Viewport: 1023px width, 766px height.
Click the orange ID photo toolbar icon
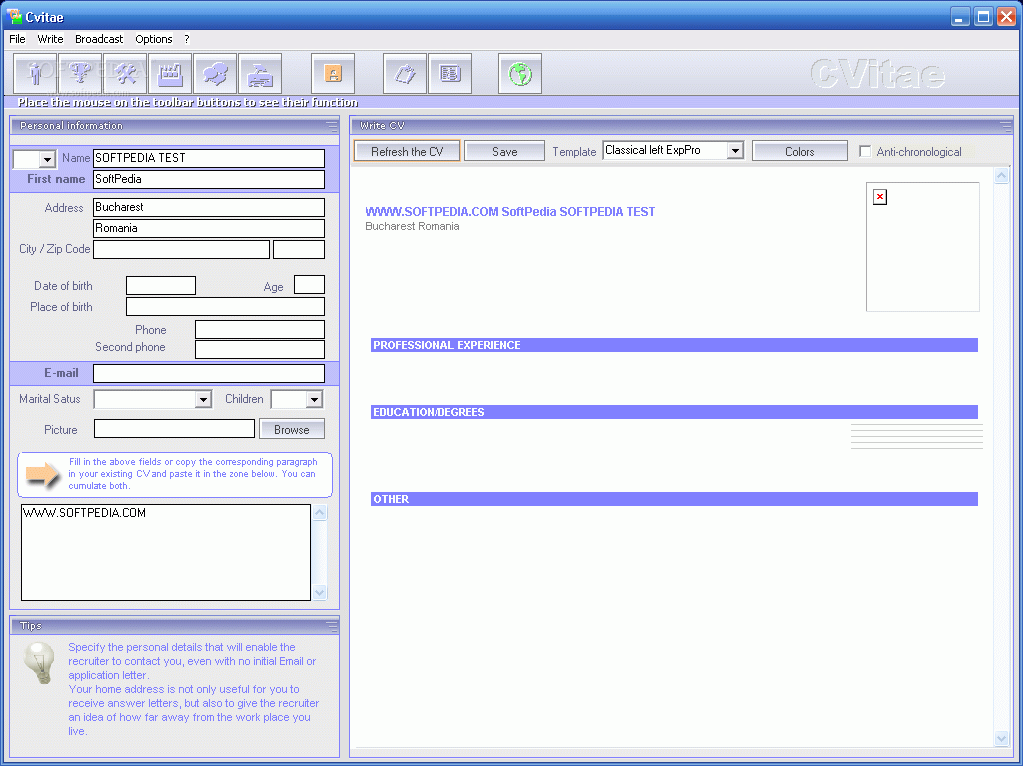tap(333, 74)
